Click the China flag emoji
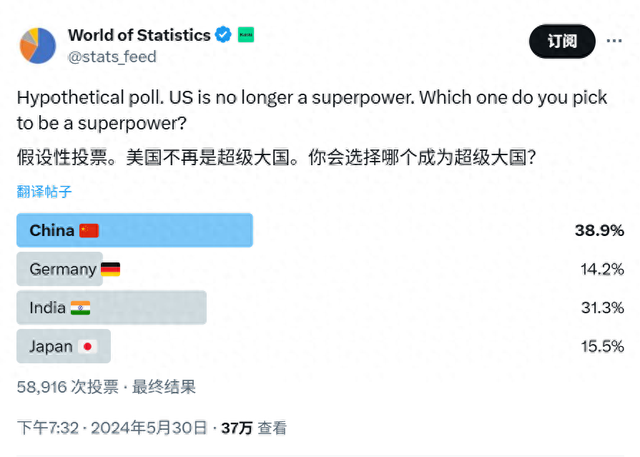The height and width of the screenshot is (457, 640). tap(89, 231)
